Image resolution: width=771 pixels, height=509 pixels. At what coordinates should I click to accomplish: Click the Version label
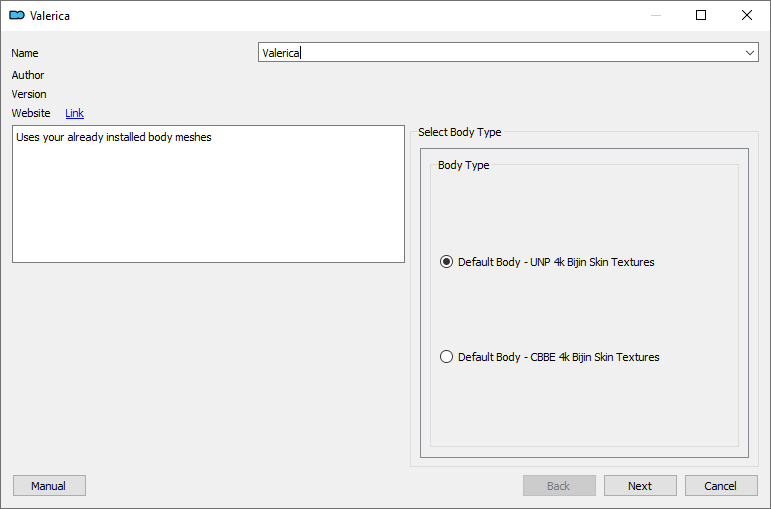[x=29, y=94]
